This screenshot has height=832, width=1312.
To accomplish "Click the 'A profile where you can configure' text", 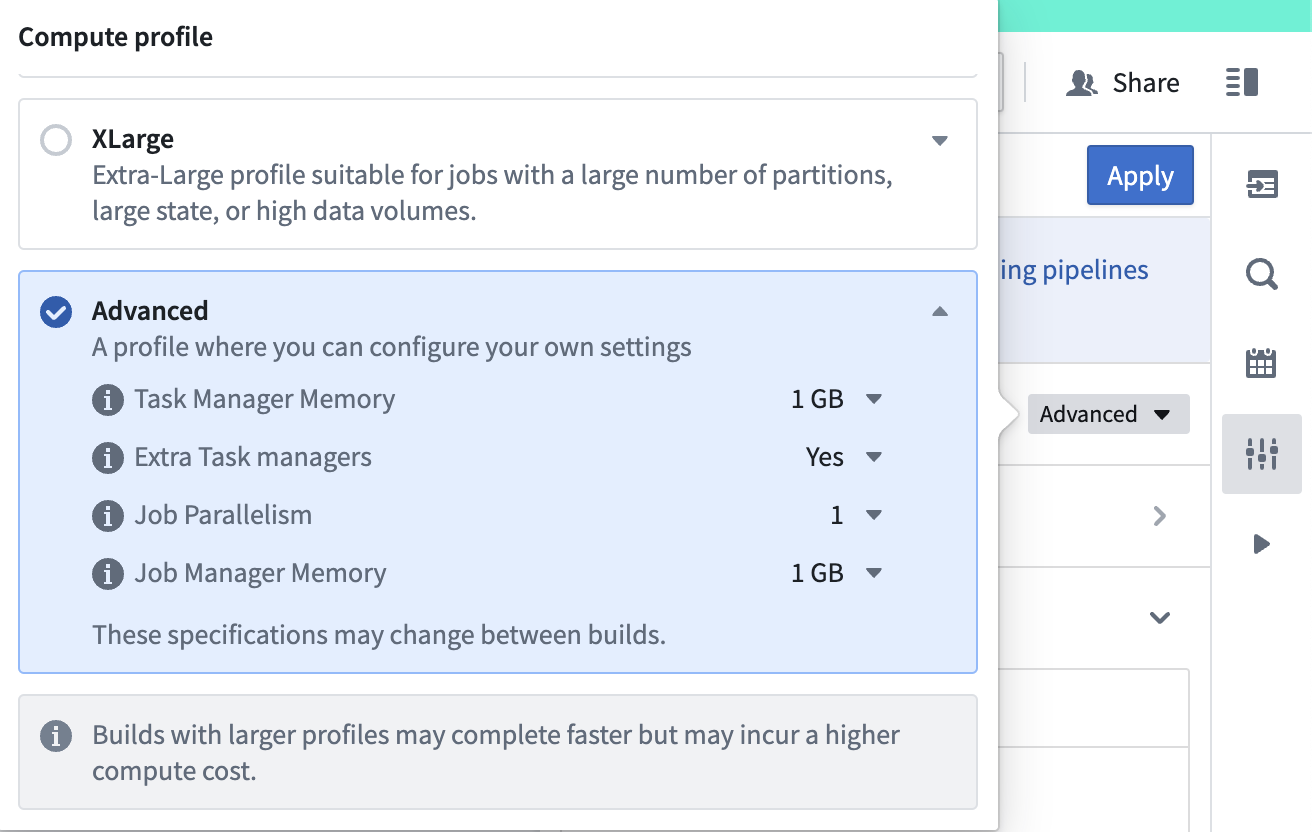I will click(x=392, y=348).
